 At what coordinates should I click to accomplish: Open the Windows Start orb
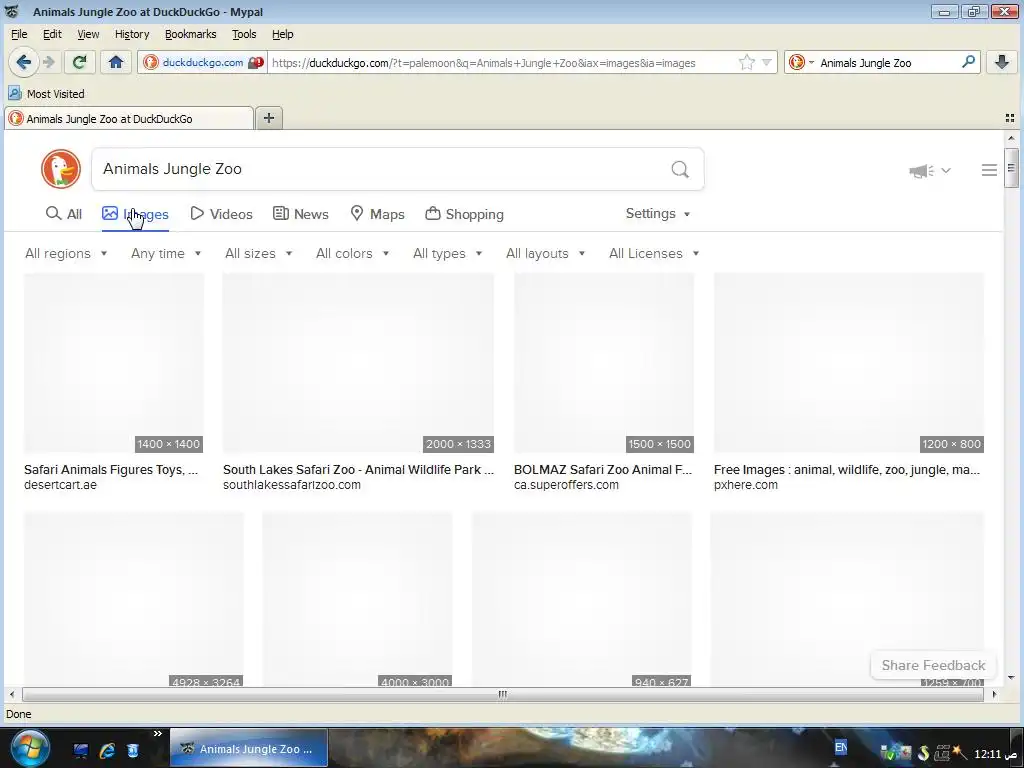coord(30,748)
